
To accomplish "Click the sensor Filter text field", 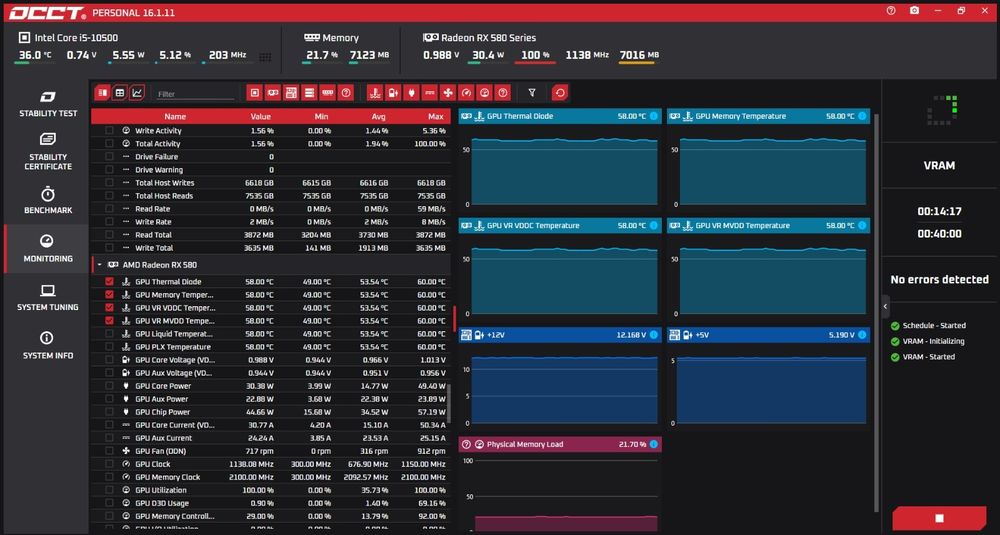I will click(x=195, y=94).
